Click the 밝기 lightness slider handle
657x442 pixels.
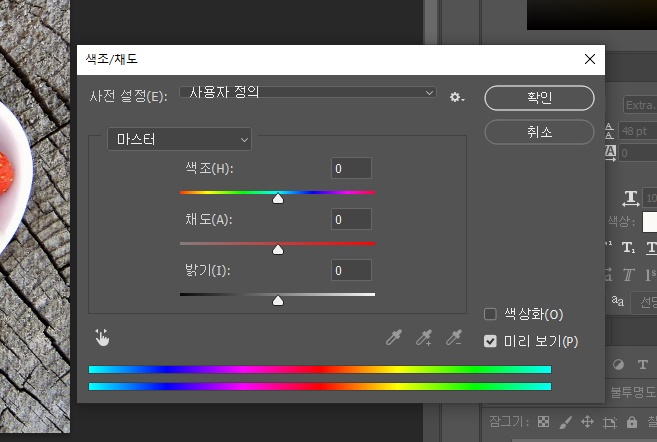(278, 301)
